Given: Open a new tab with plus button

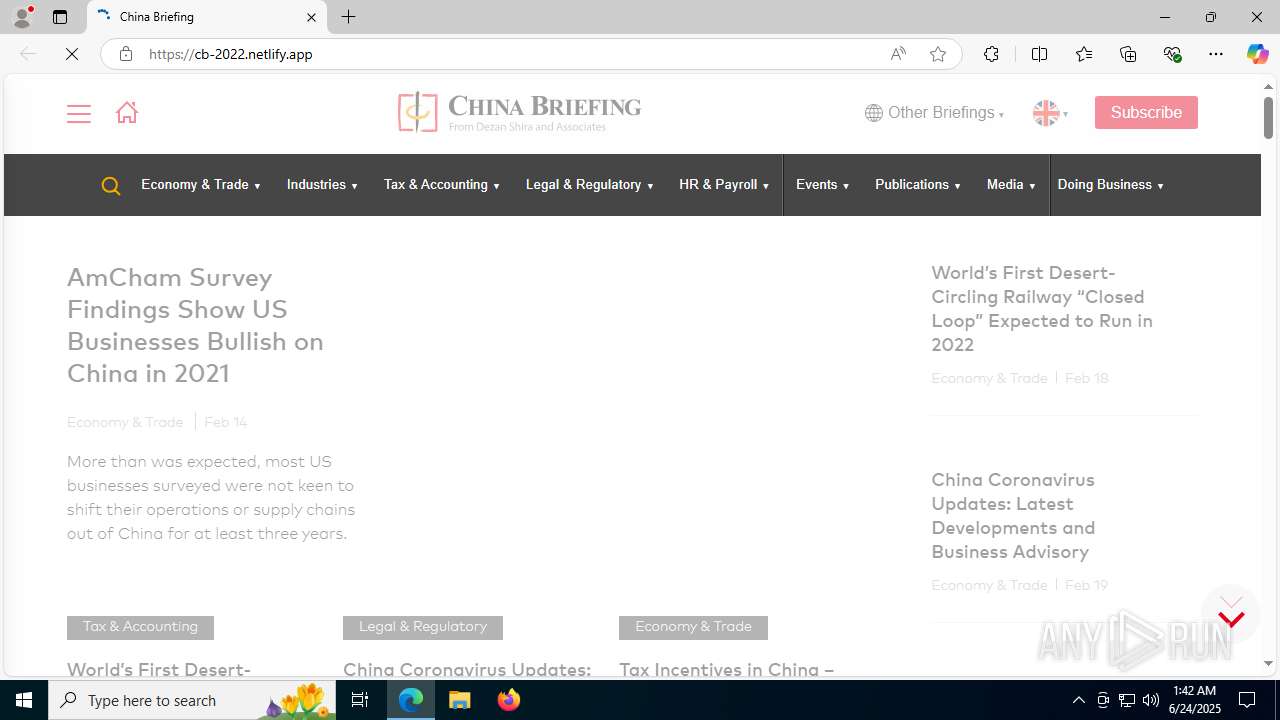Looking at the screenshot, I should point(348,17).
